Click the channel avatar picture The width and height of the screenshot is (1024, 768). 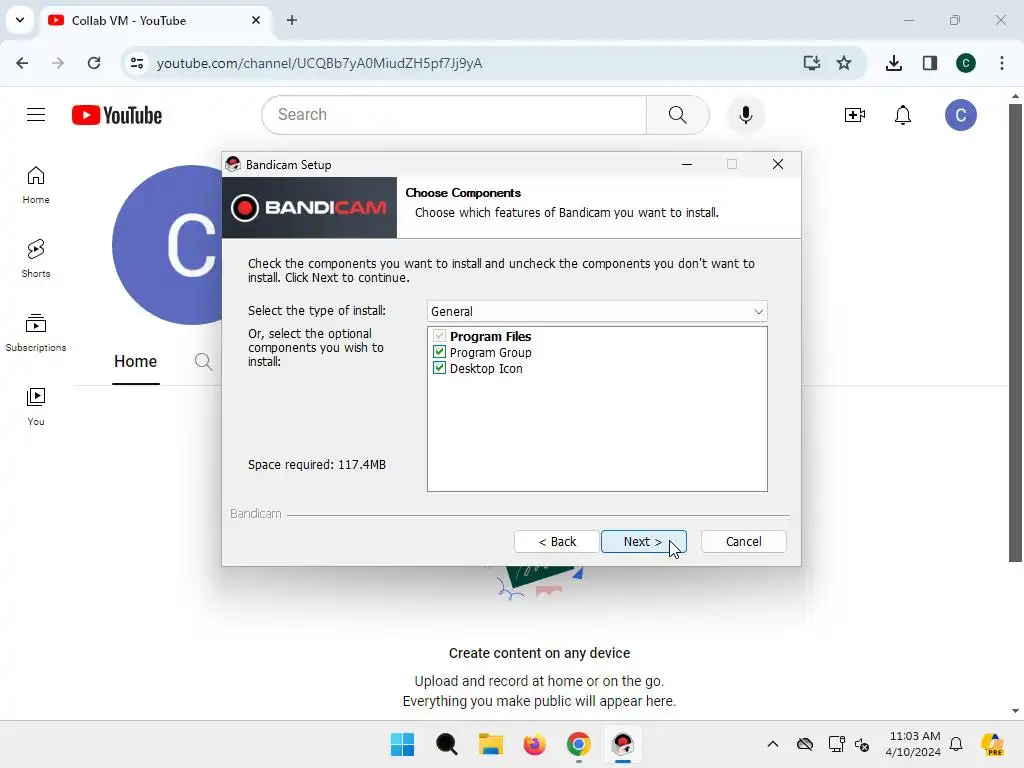[168, 245]
